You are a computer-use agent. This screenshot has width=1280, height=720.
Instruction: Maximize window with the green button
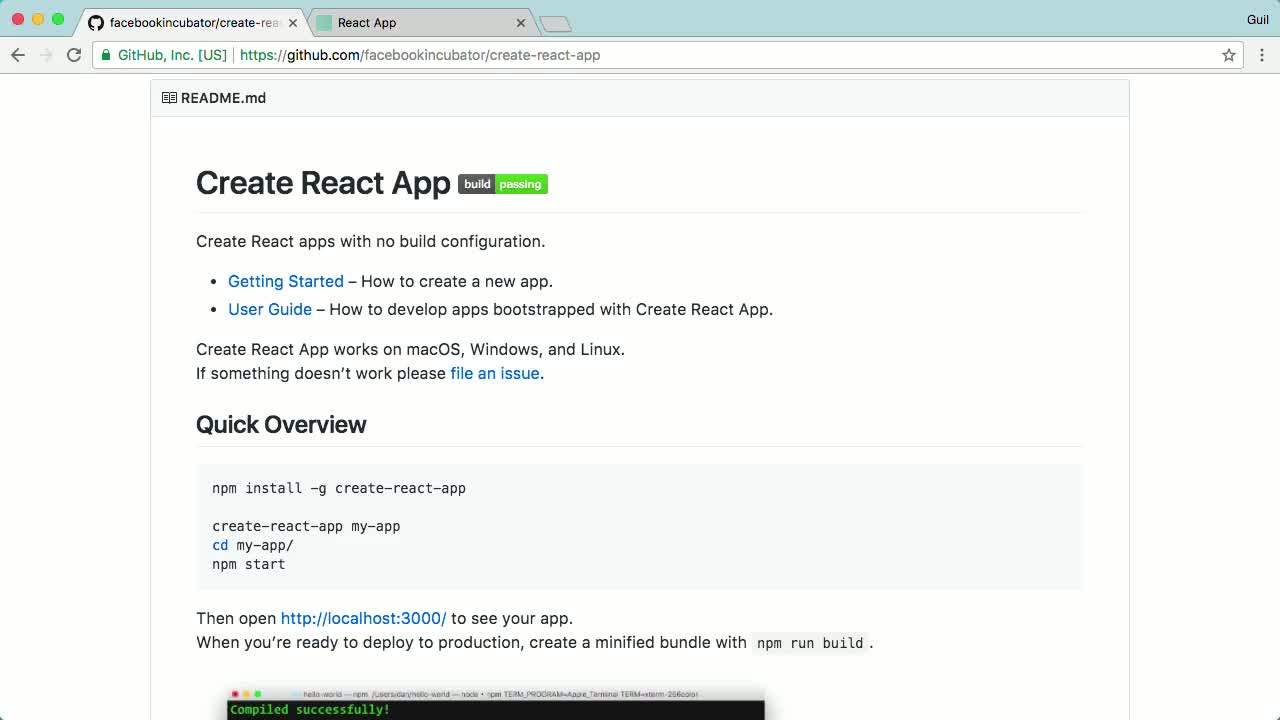(x=58, y=19)
